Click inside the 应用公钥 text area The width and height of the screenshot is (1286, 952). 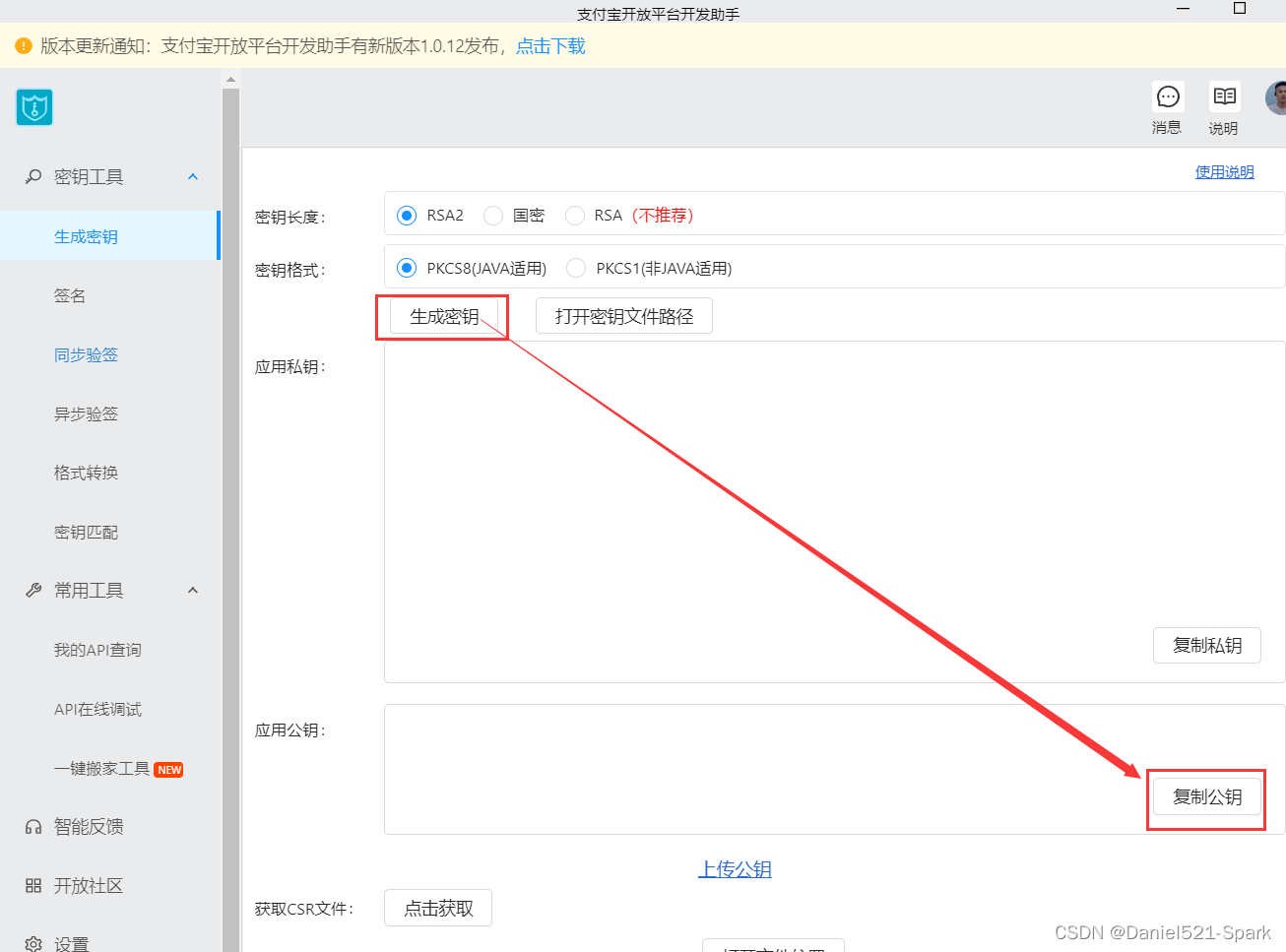(835, 769)
